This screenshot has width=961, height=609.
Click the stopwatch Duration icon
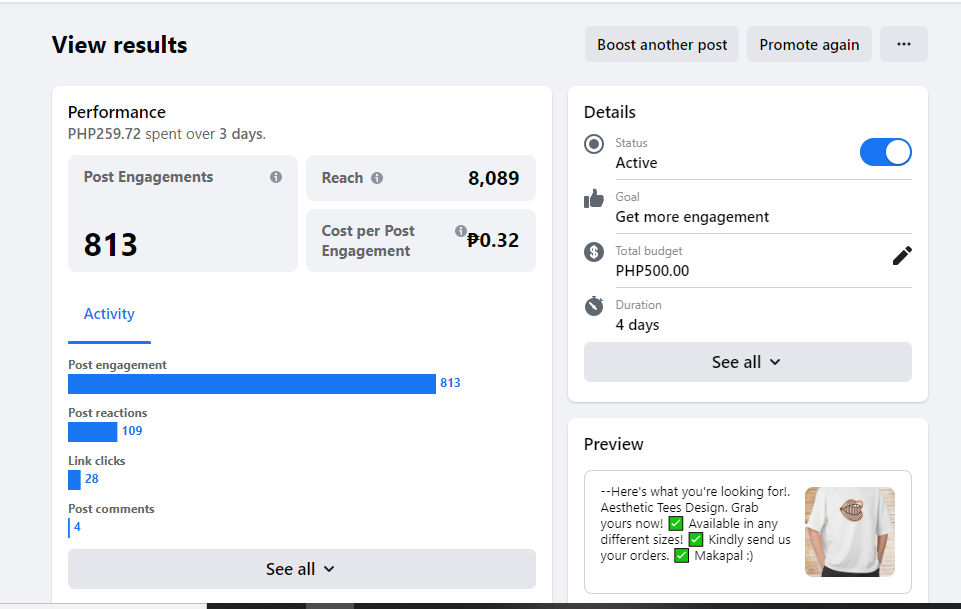[594, 305]
